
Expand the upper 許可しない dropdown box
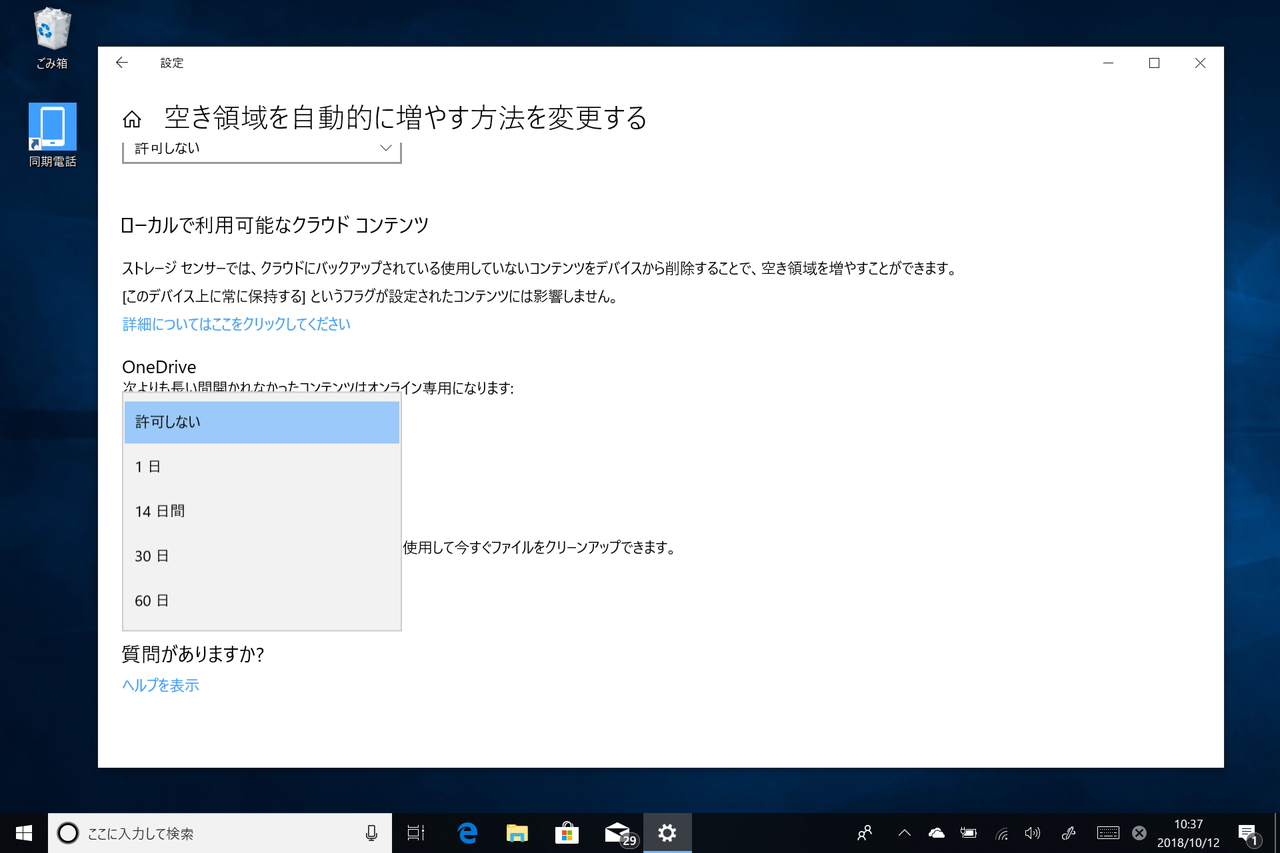262,150
